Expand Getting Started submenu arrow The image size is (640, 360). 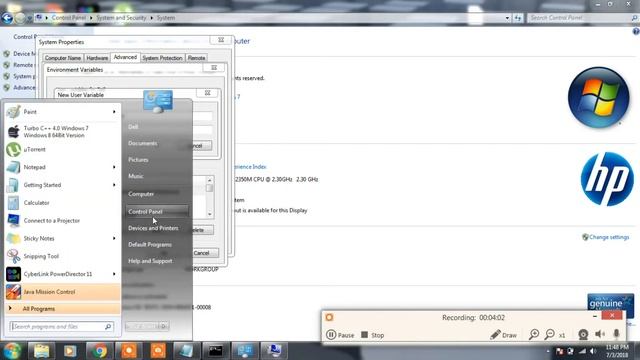[x=114, y=185]
